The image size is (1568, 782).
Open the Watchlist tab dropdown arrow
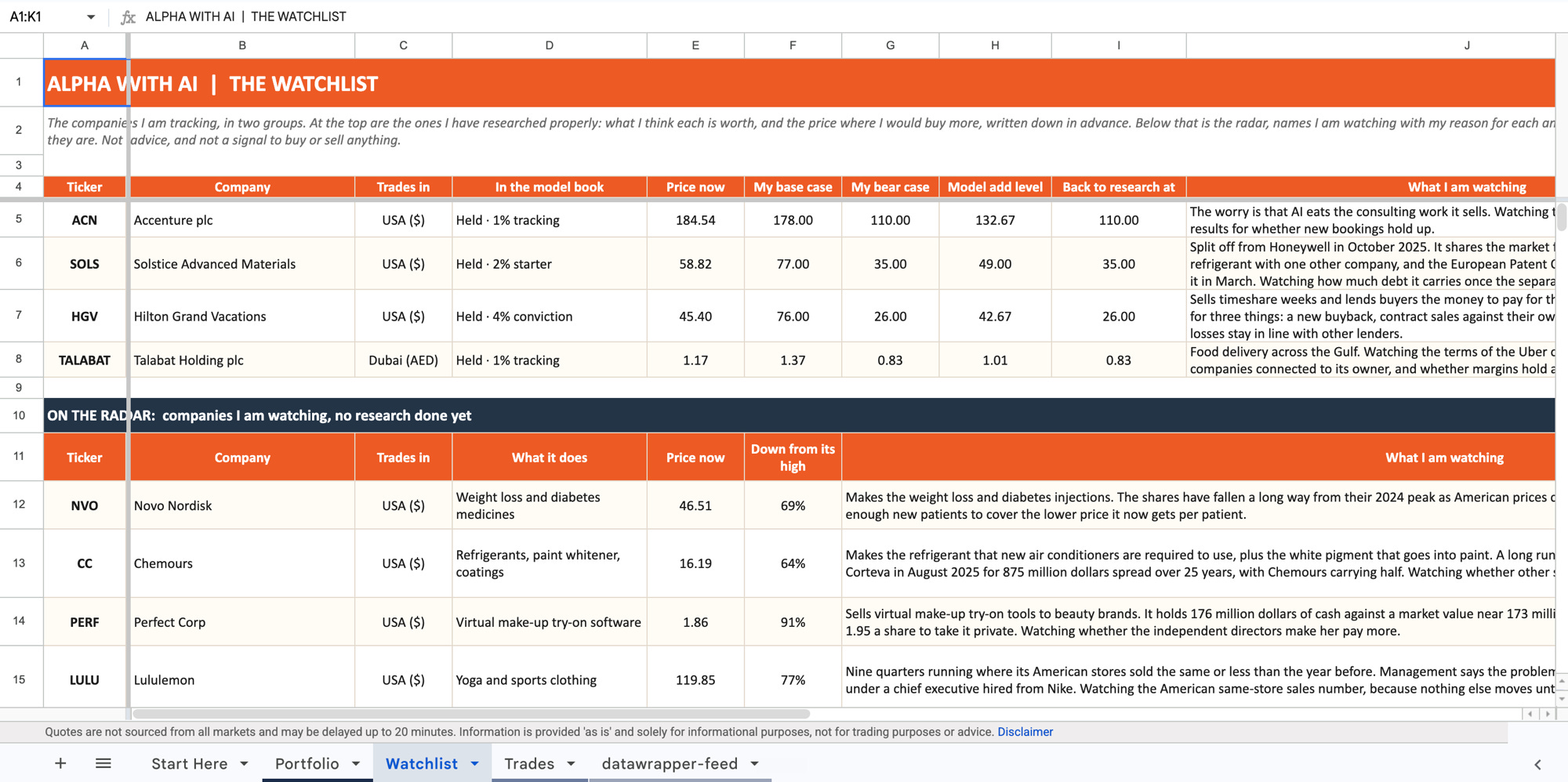474,763
